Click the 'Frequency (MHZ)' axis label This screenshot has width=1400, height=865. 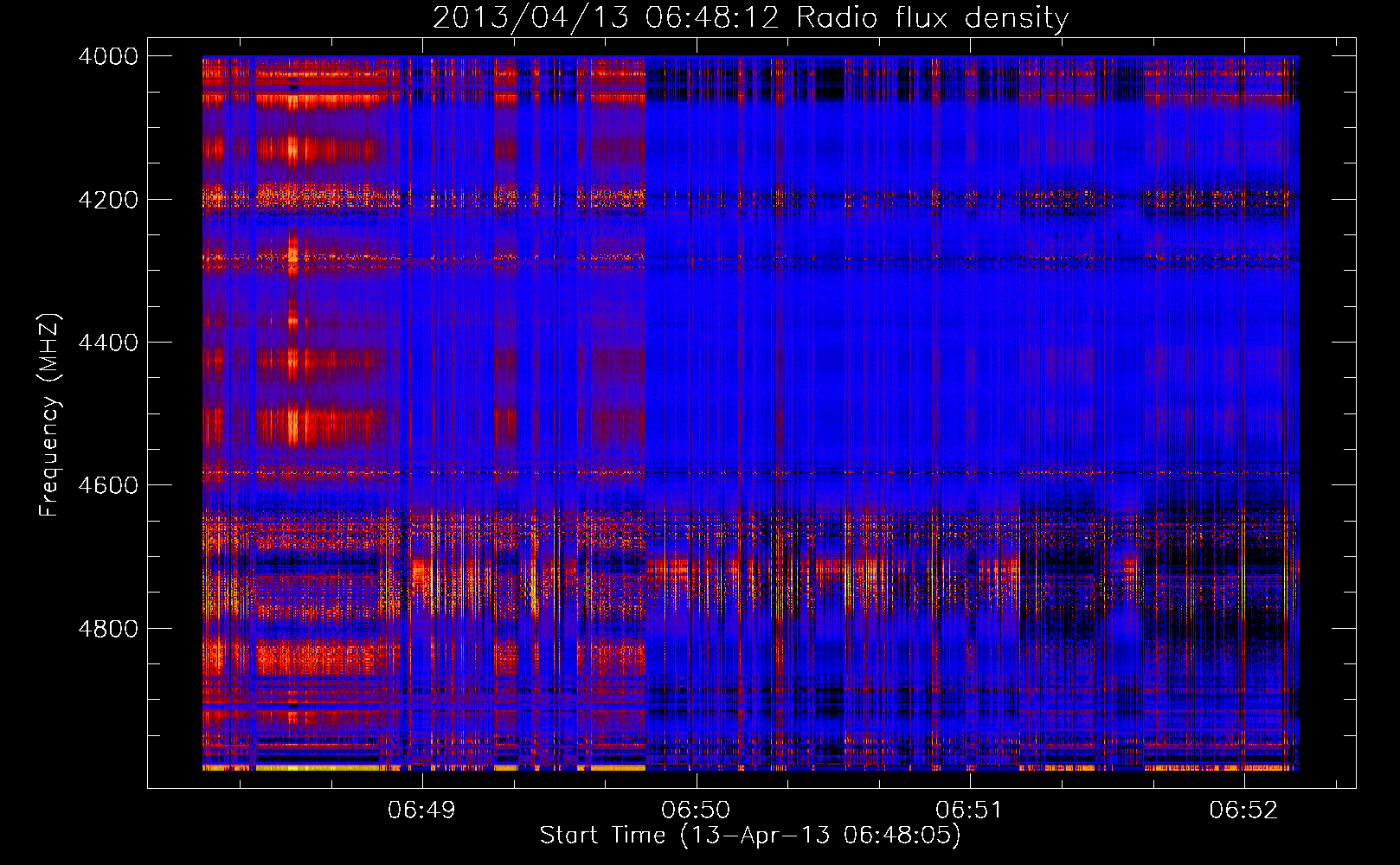pos(50,416)
